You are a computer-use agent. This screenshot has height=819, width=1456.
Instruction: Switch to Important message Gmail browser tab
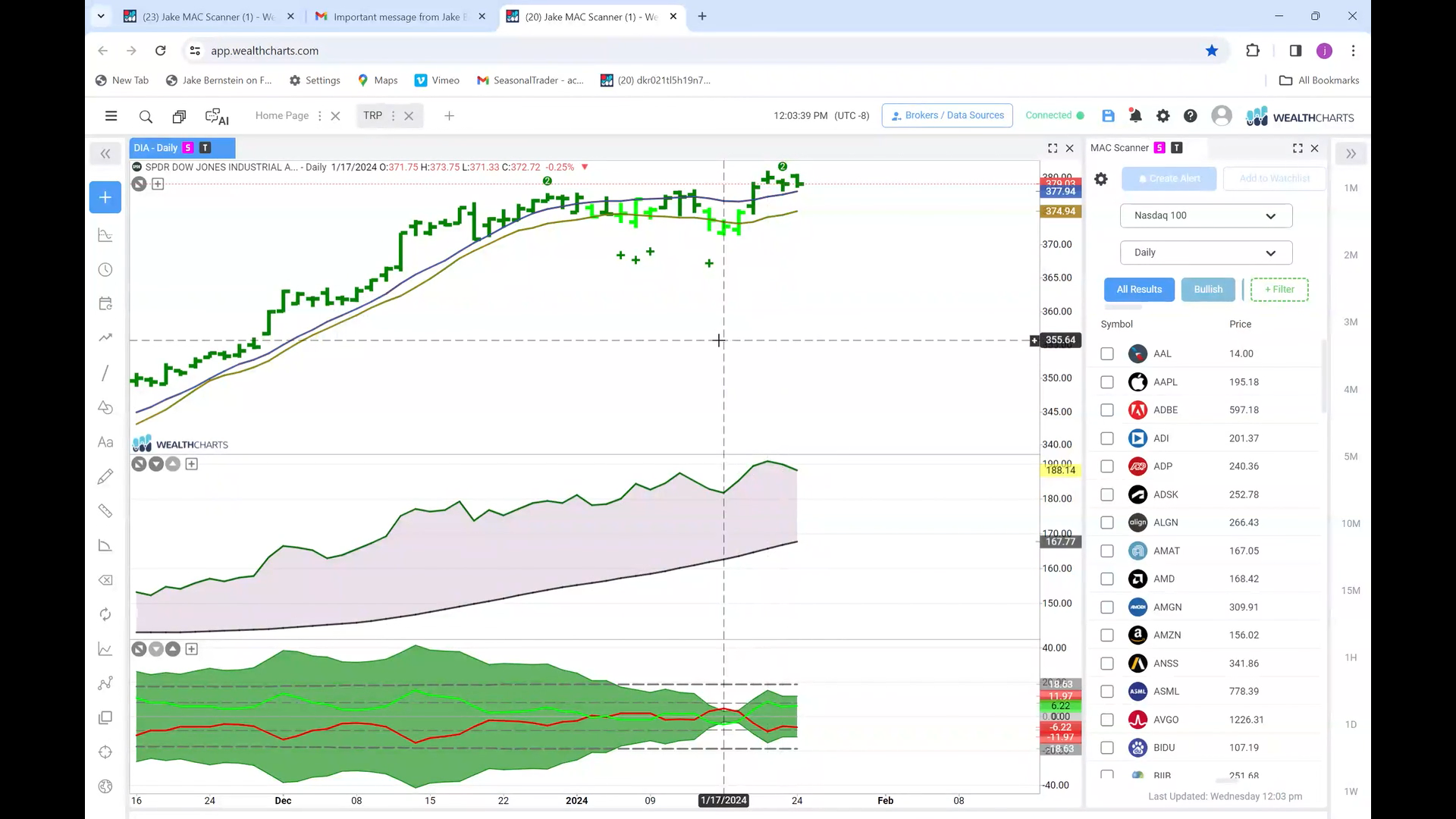[x=400, y=17]
